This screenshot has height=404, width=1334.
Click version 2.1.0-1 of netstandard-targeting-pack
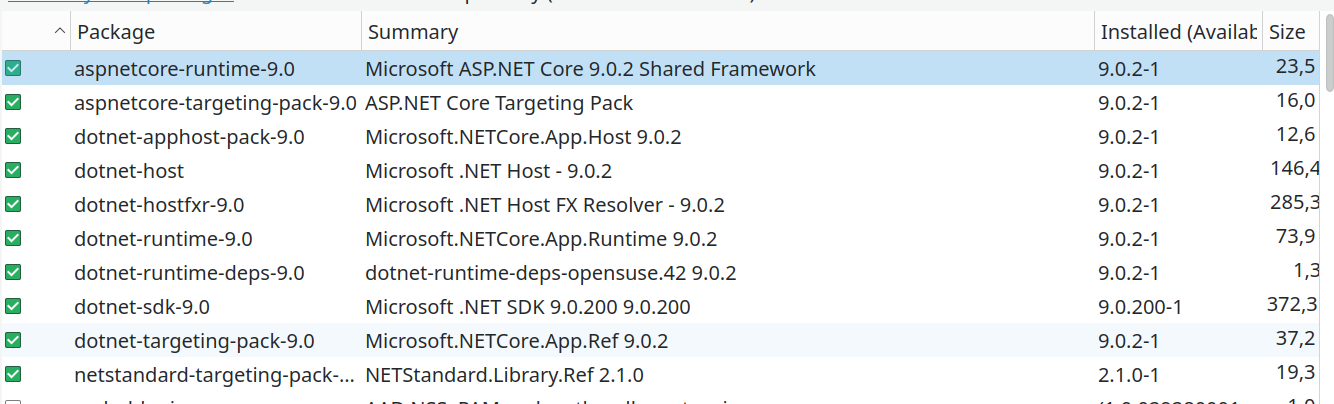click(1128, 375)
